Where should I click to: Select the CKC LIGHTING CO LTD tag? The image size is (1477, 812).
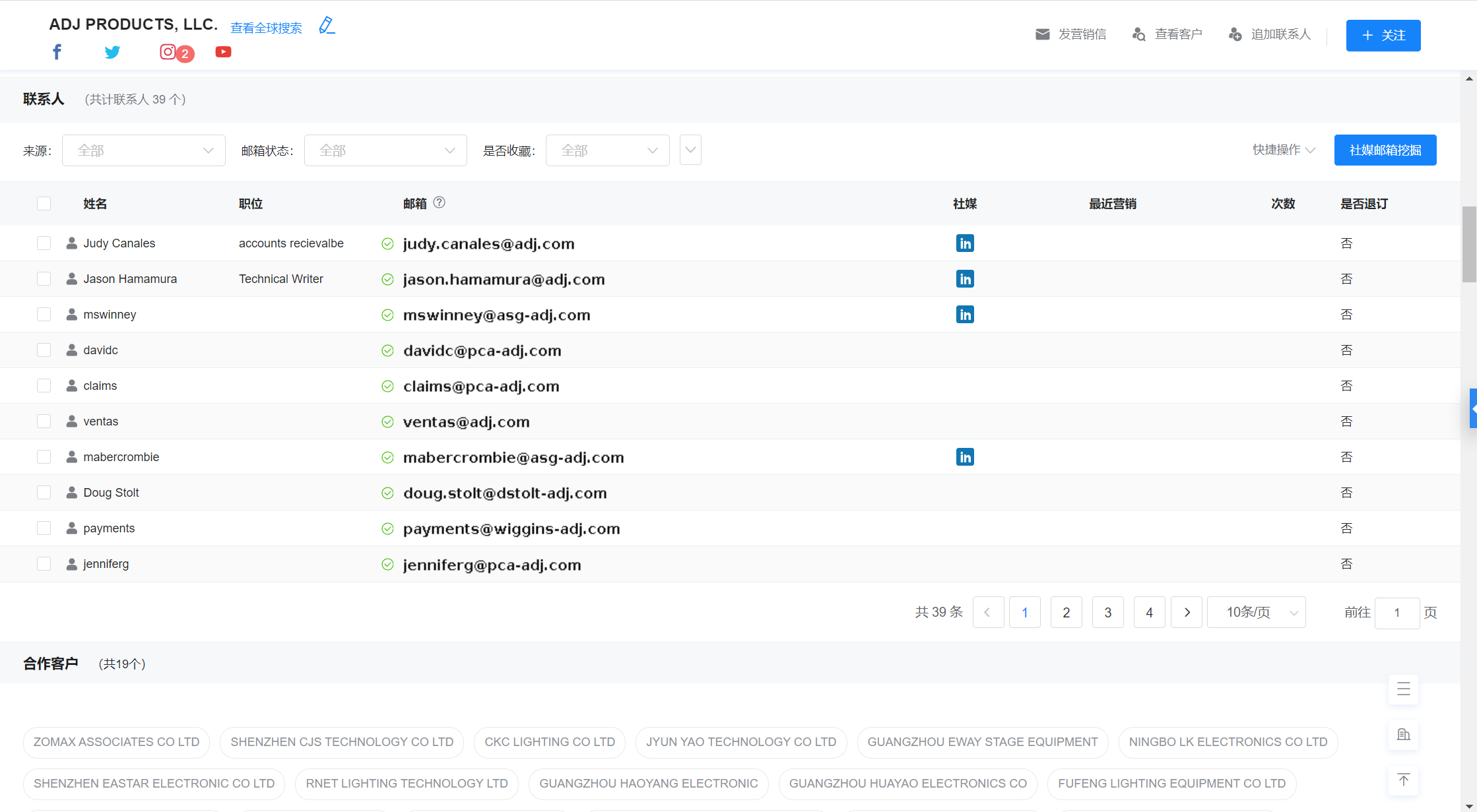tap(550, 742)
